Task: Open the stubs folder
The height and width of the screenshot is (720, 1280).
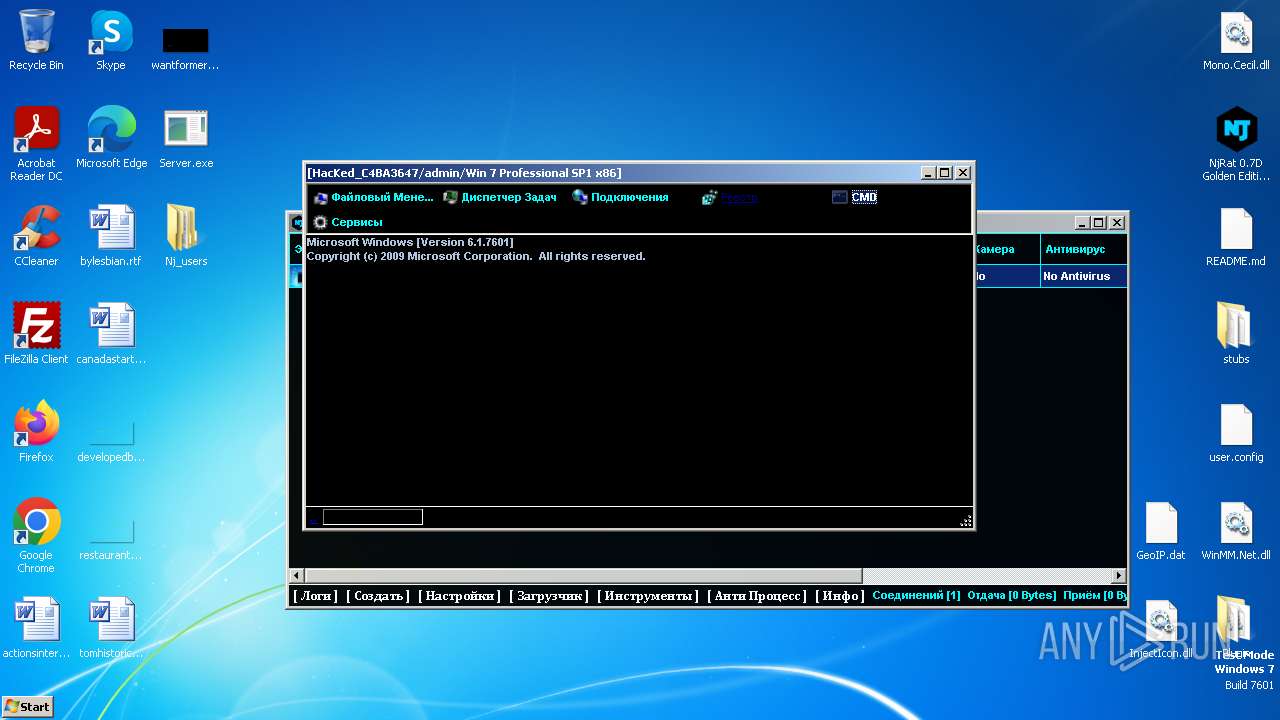Action: coord(1236,334)
